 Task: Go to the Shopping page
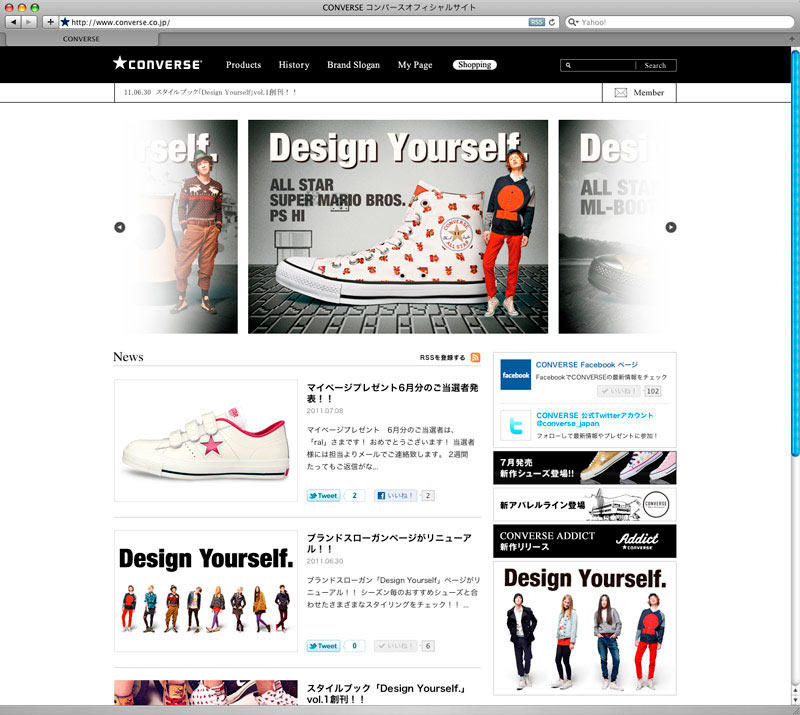tap(474, 65)
